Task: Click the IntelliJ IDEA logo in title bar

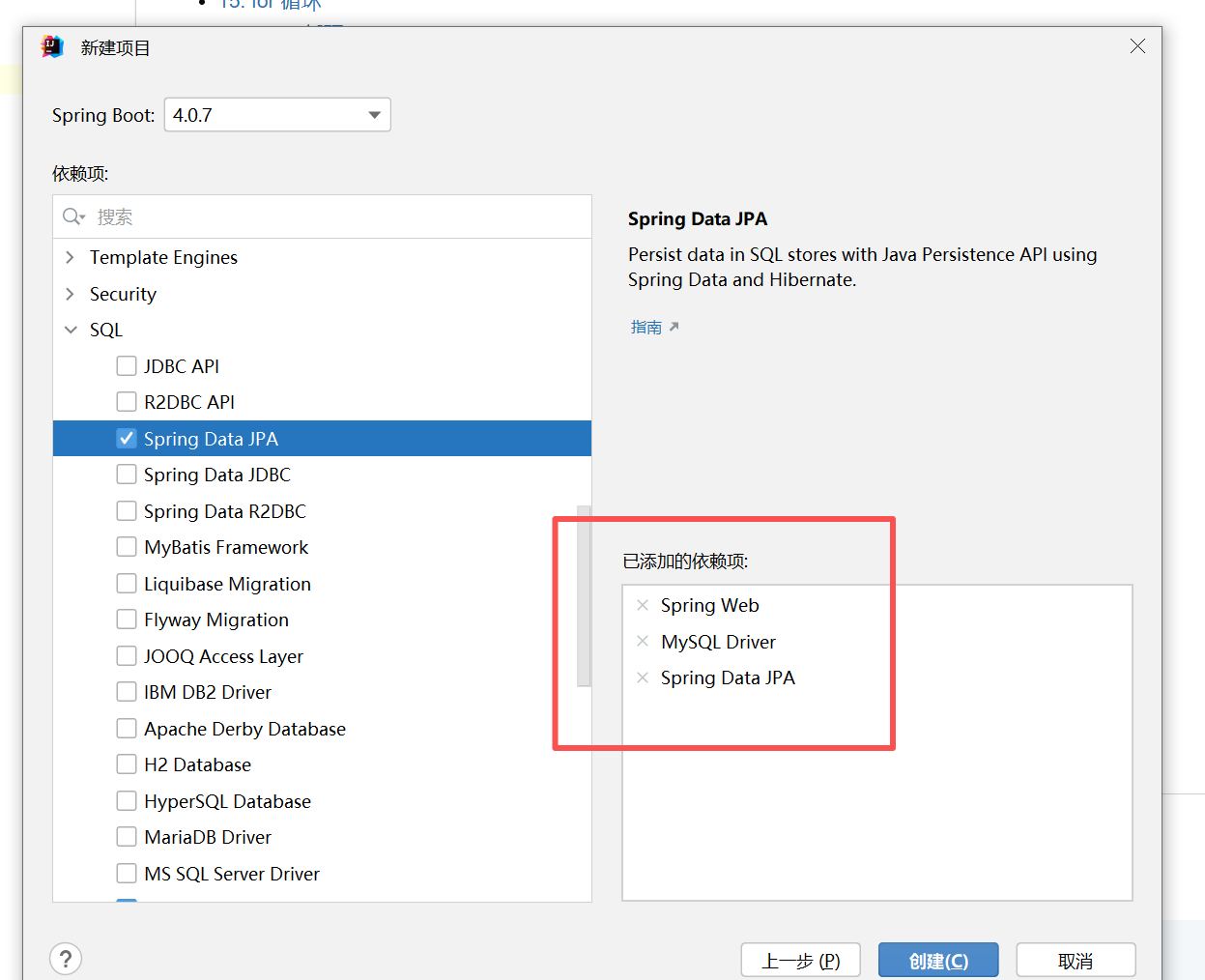Action: [52, 46]
